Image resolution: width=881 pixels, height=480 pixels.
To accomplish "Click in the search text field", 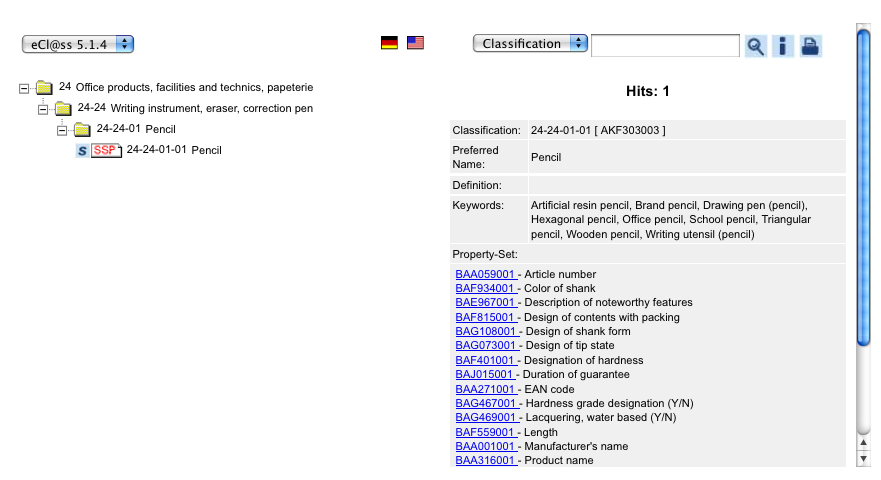I will point(665,45).
